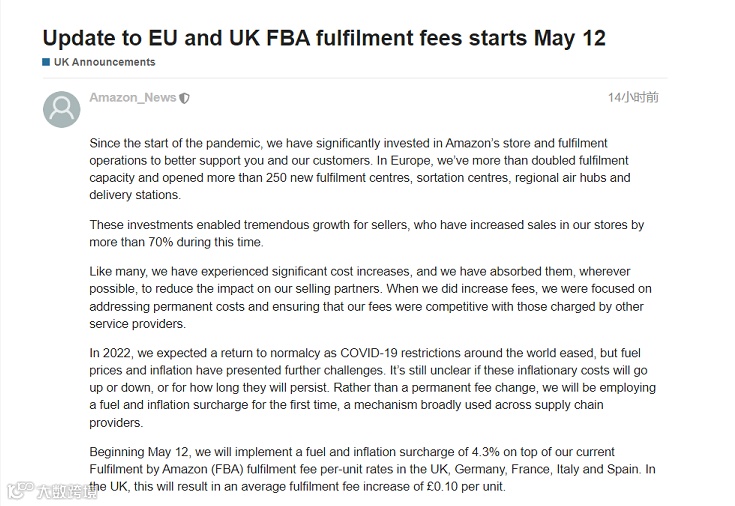Click the shield badge beside Amazon_News

(x=185, y=98)
